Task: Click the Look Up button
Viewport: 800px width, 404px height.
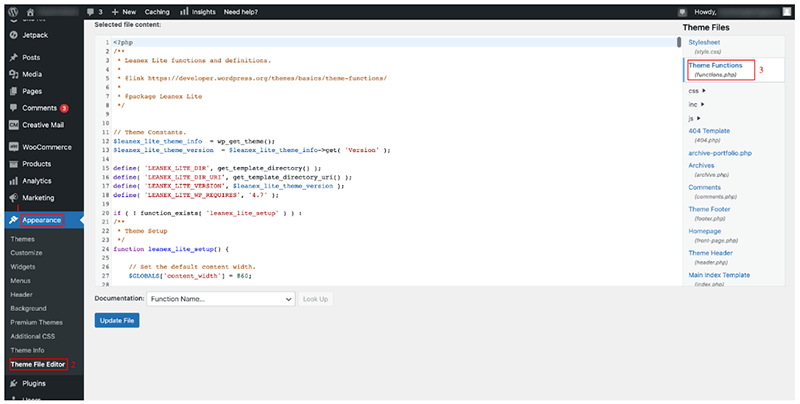Action: tap(316, 299)
